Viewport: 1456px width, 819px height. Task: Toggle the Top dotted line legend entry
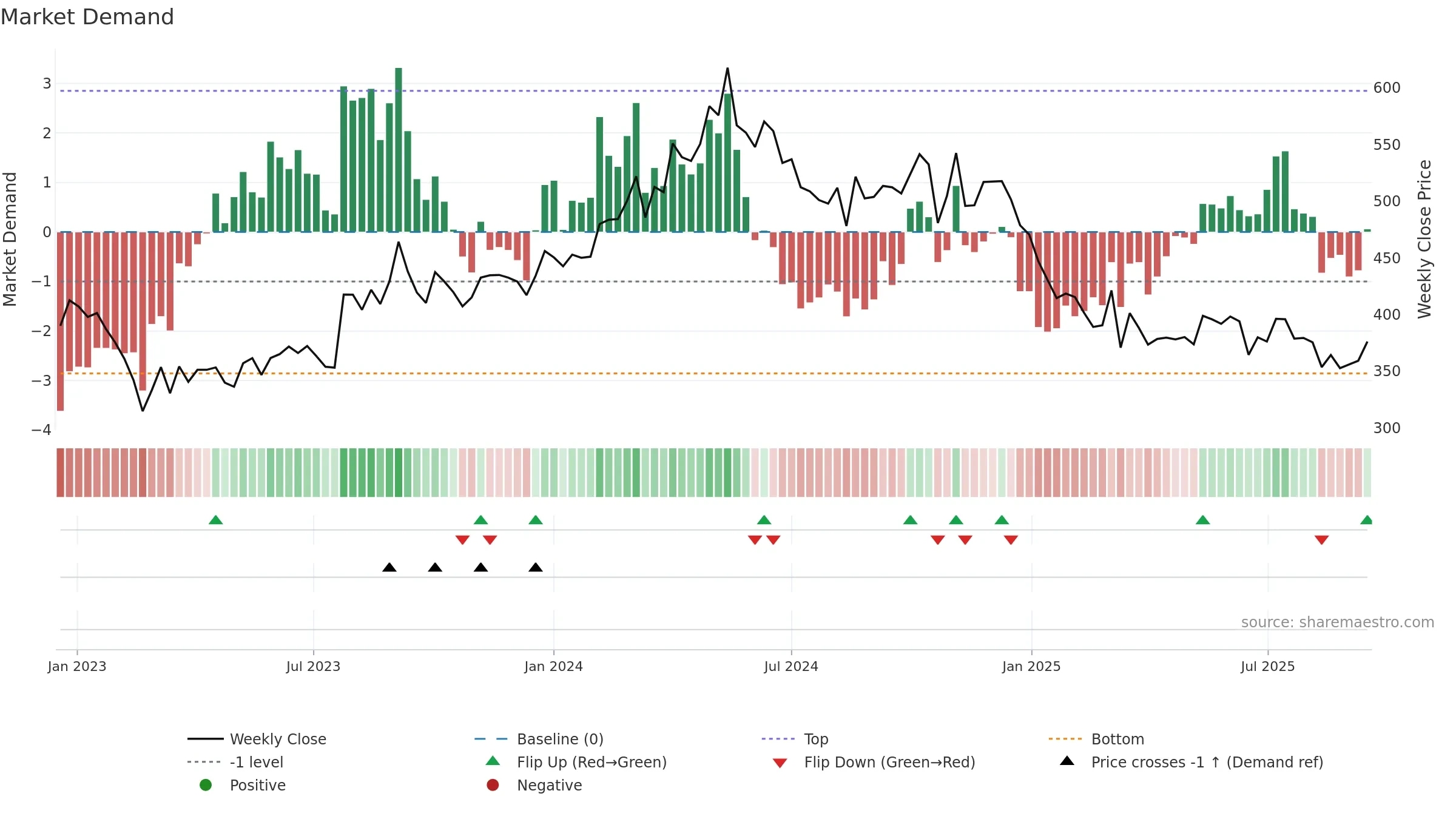click(795, 739)
